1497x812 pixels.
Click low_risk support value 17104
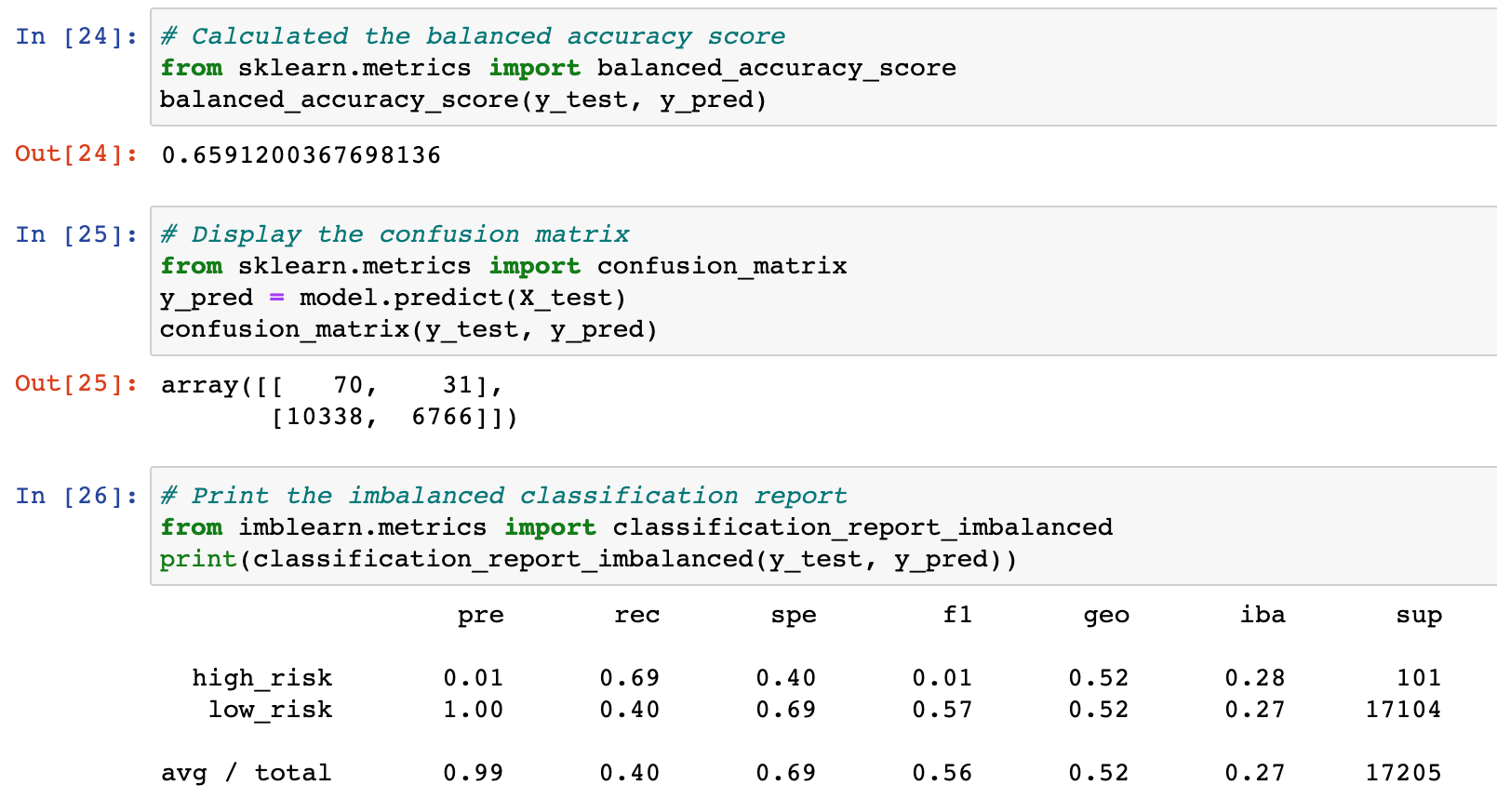click(1403, 710)
